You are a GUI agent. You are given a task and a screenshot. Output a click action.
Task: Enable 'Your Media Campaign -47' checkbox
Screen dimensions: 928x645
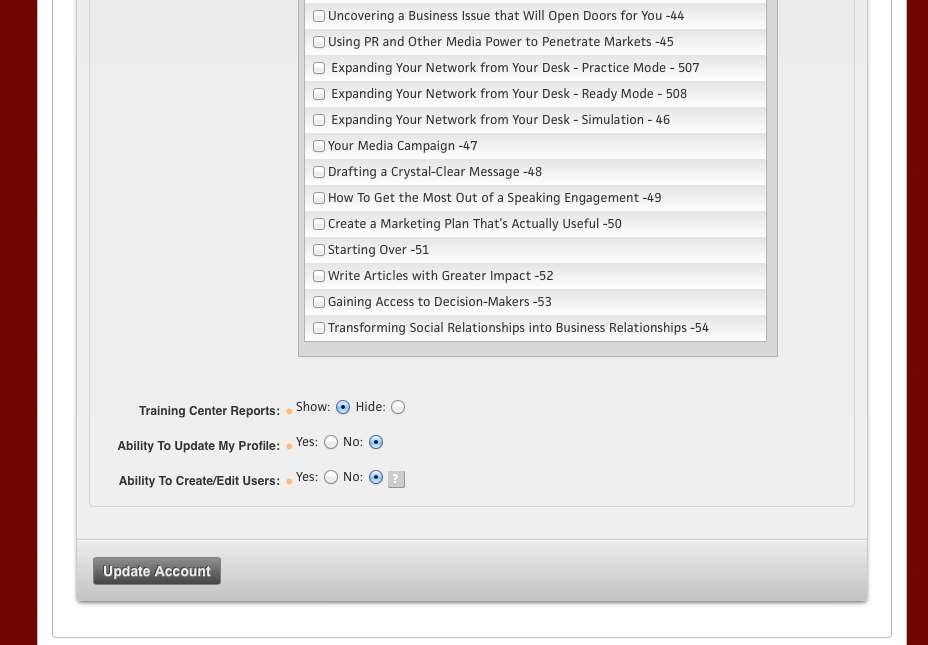click(x=319, y=146)
